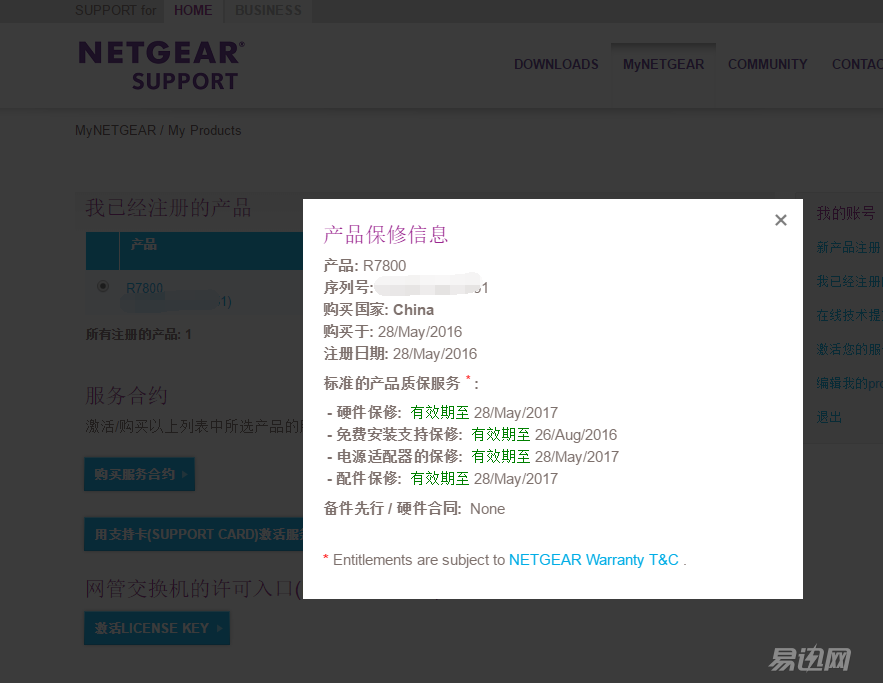Viewport: 883px width, 683px height.
Task: Open the MyNETGEAR menu
Action: (x=663, y=64)
